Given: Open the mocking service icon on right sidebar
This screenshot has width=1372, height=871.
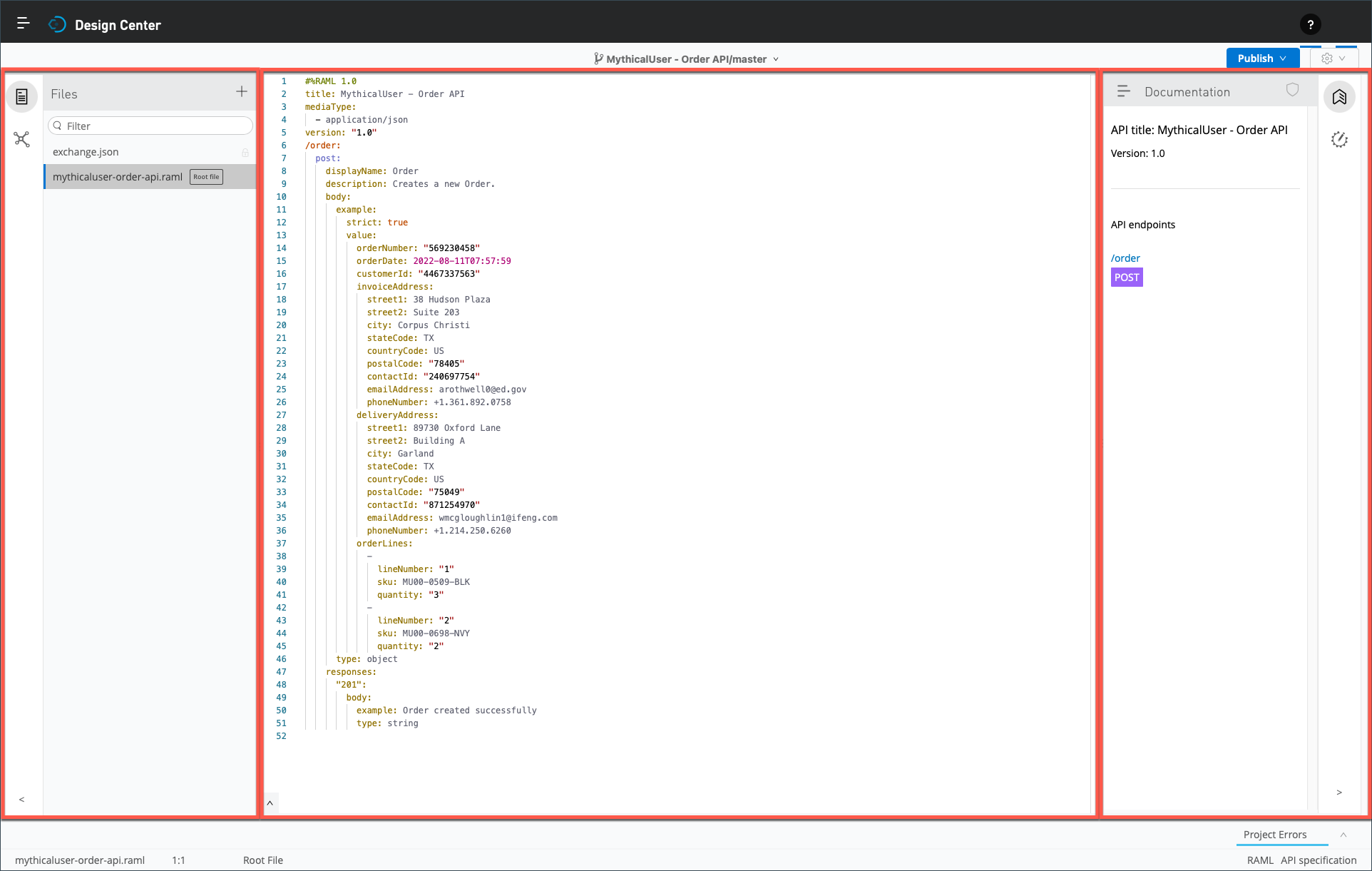Looking at the screenshot, I should [1339, 140].
